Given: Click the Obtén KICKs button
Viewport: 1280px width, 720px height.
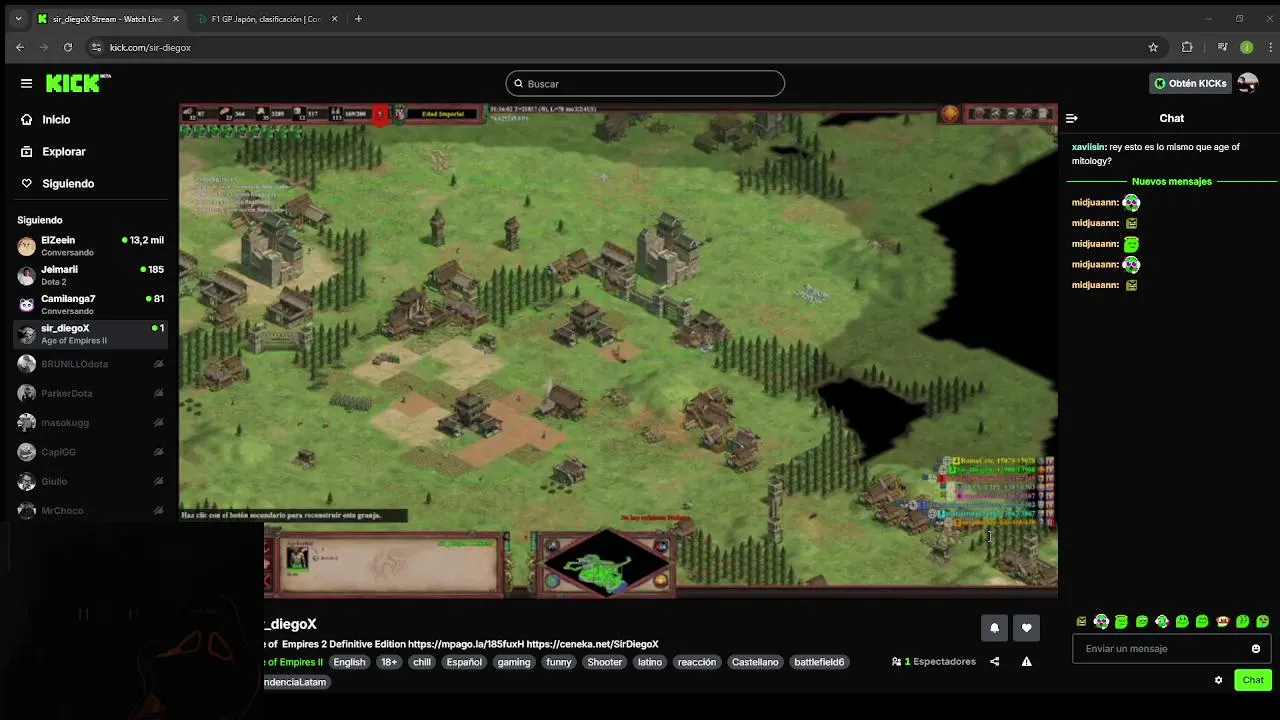Looking at the screenshot, I should coord(1190,83).
